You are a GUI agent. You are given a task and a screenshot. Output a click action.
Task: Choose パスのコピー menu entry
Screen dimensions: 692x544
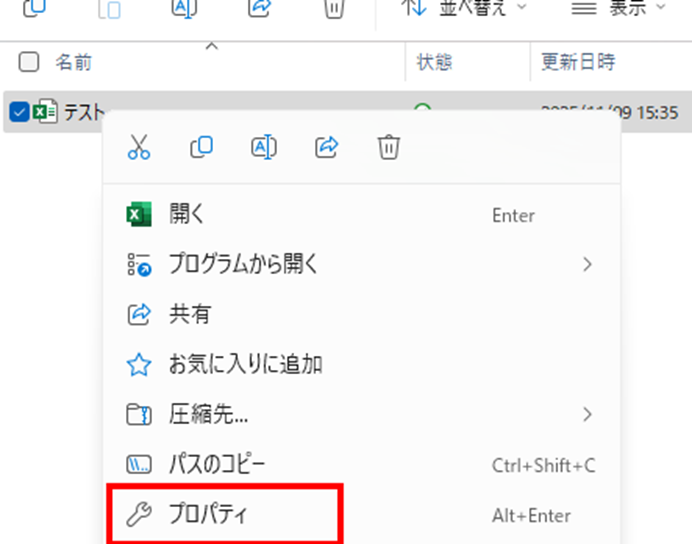click(217, 465)
